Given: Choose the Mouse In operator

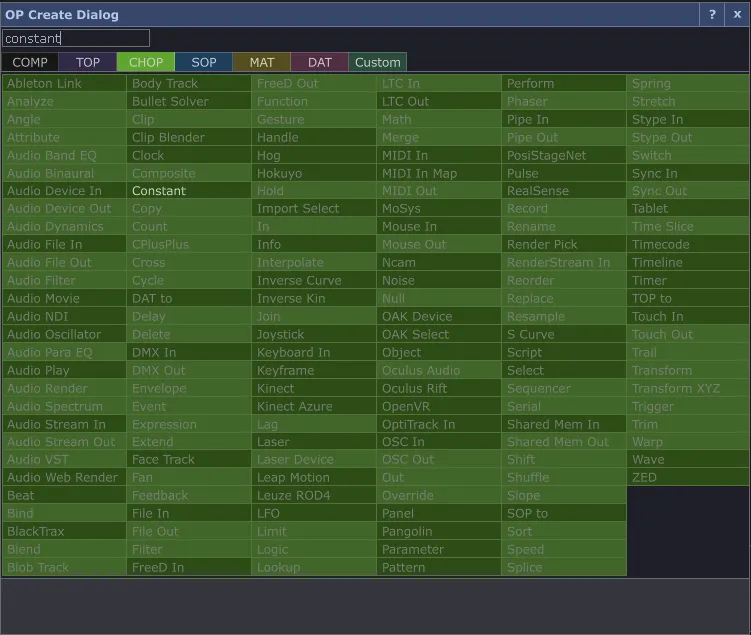Looking at the screenshot, I should tap(439, 227).
